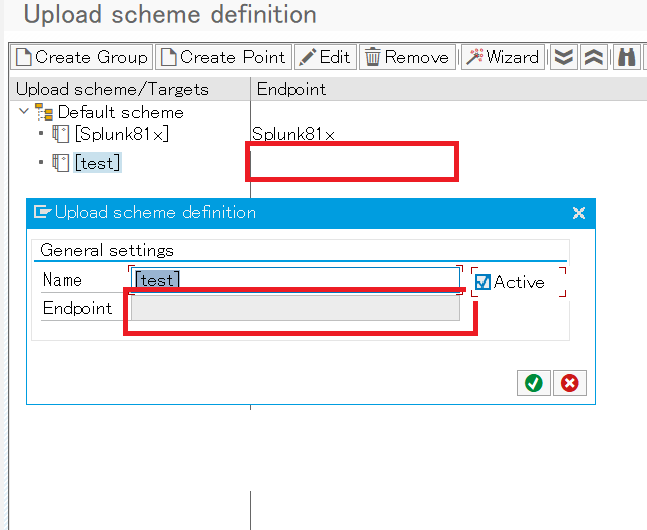Collapse the Default scheme tree node
The width and height of the screenshot is (647, 530).
[x=25, y=112]
